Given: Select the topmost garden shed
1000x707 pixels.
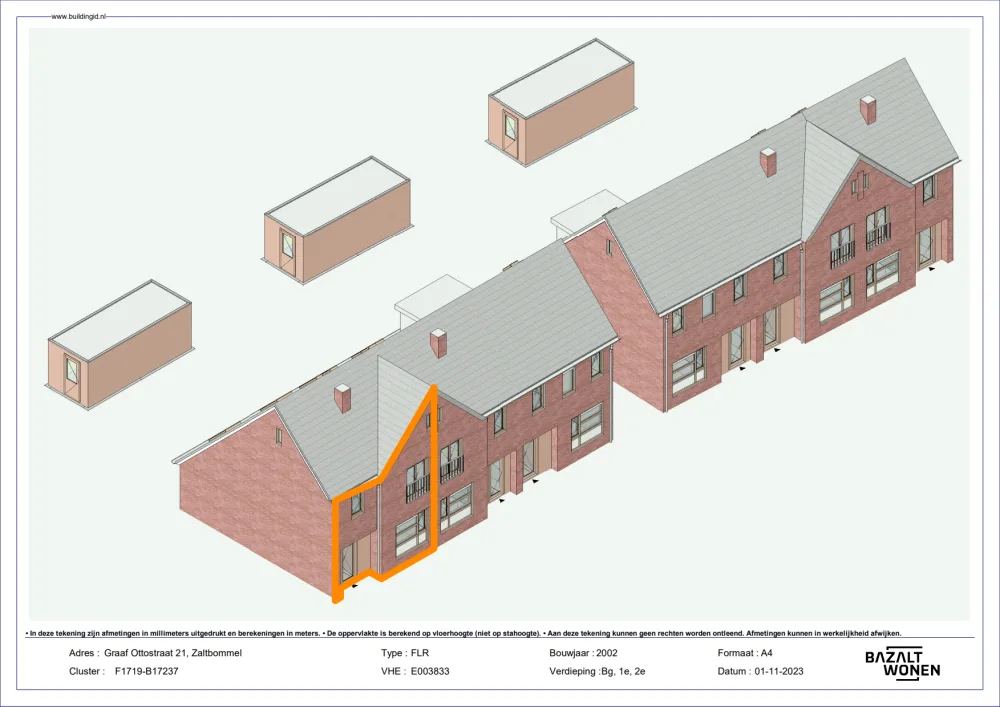Looking at the screenshot, I should tap(560, 102).
